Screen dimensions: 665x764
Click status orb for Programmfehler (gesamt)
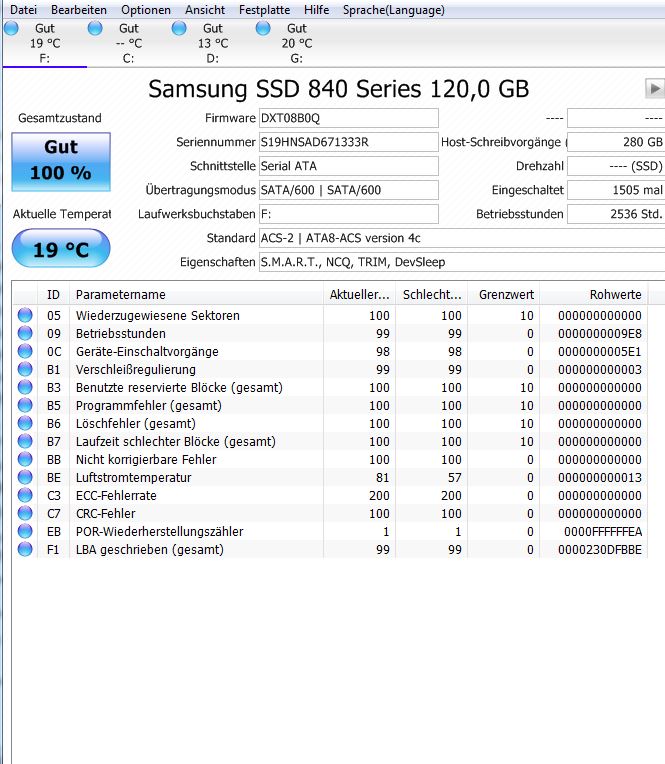25,405
